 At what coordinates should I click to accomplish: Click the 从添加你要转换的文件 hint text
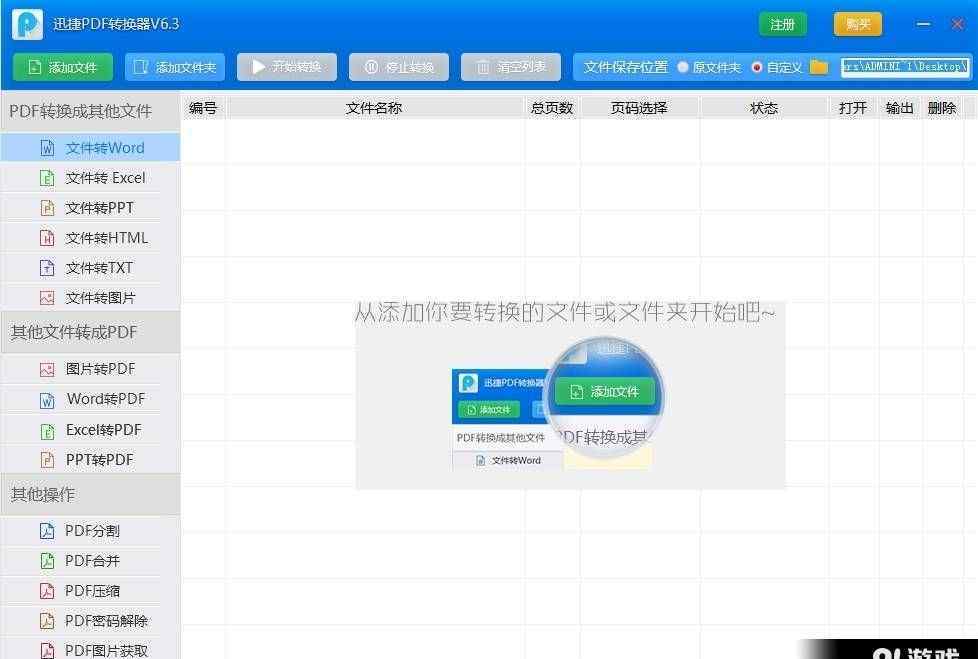[x=565, y=312]
